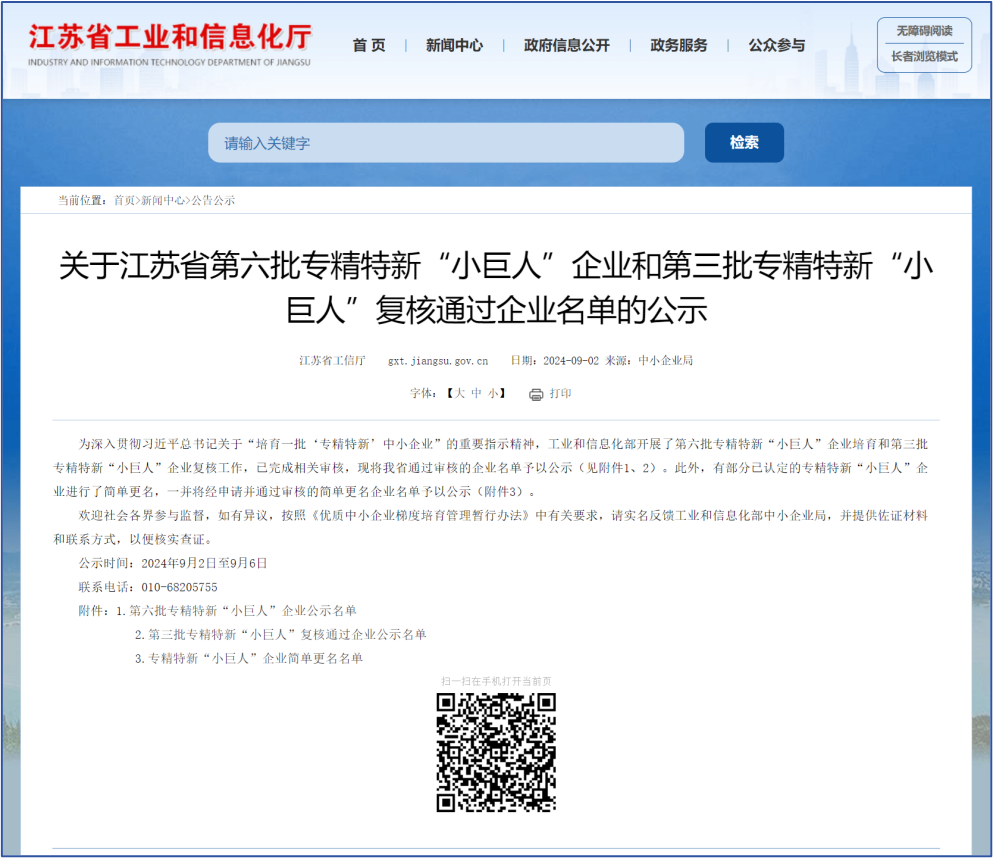The width and height of the screenshot is (993, 858).
Task: Click 首页 in the breadcrumb path
Action: (124, 200)
